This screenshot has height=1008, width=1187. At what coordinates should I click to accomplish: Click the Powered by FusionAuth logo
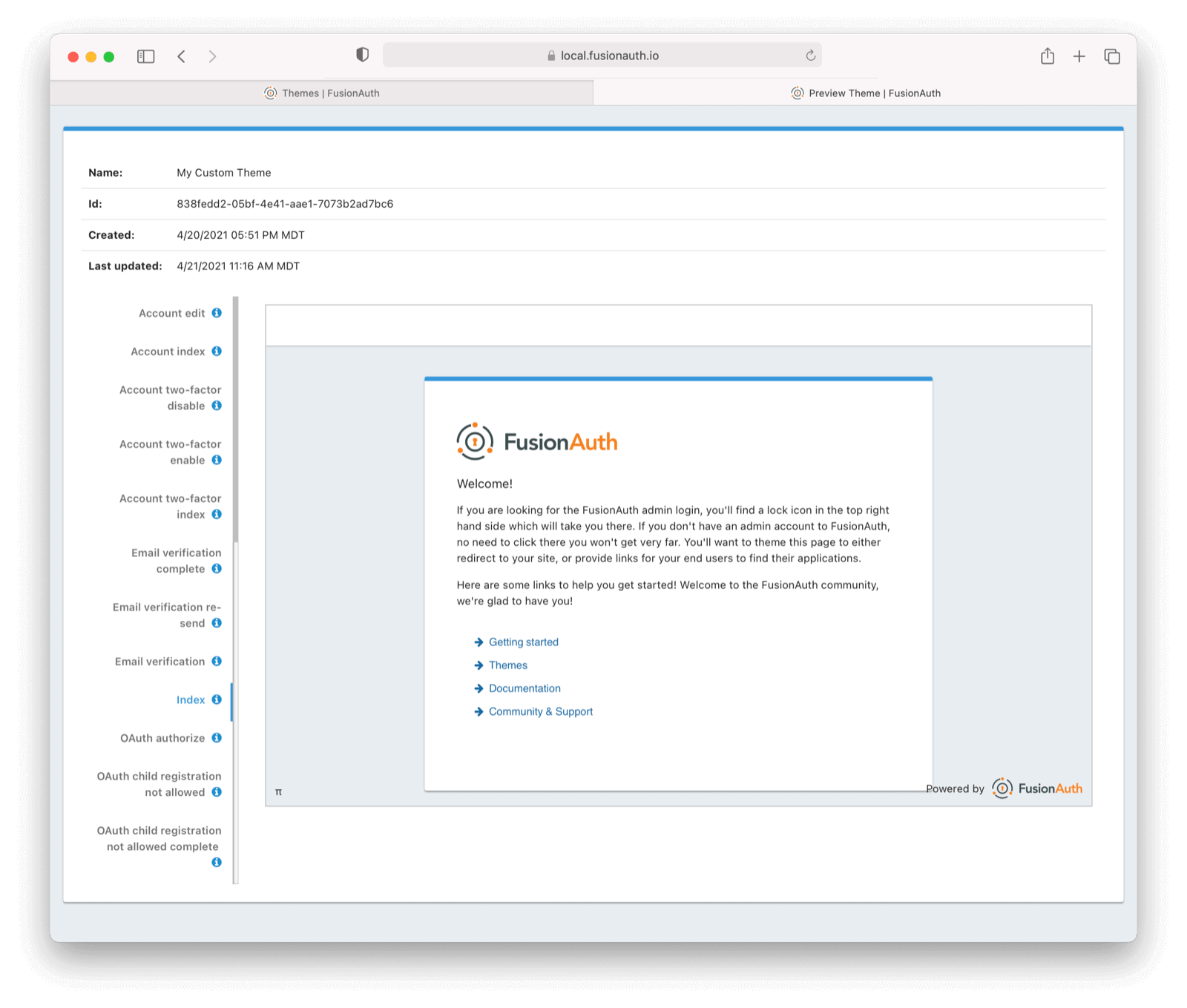click(x=1037, y=788)
